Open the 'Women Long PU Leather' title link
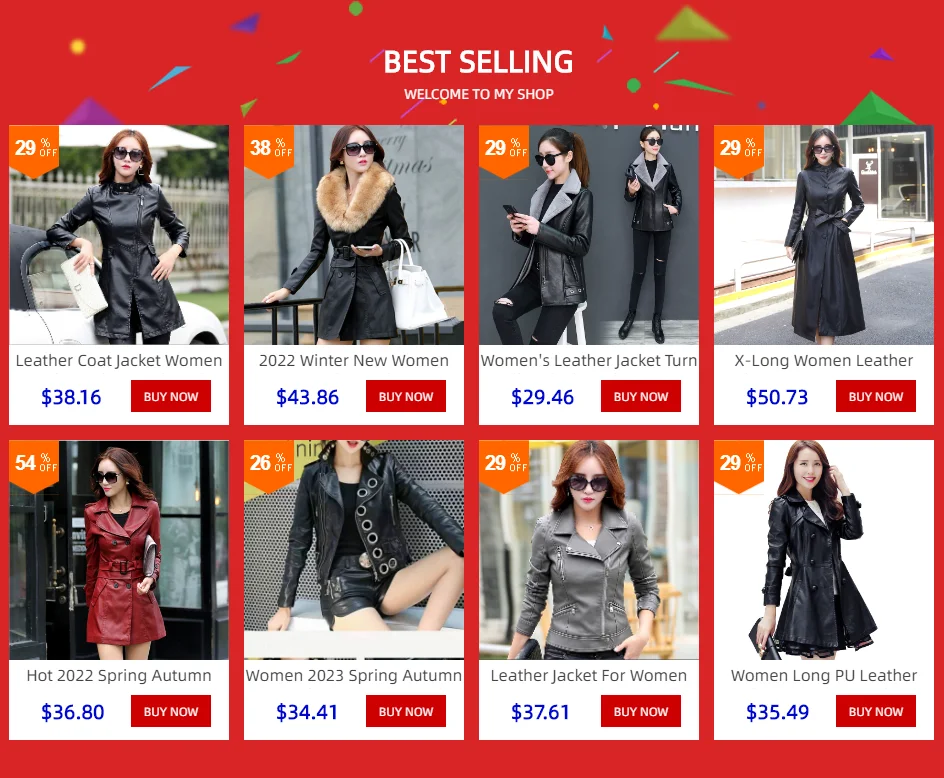 click(824, 676)
